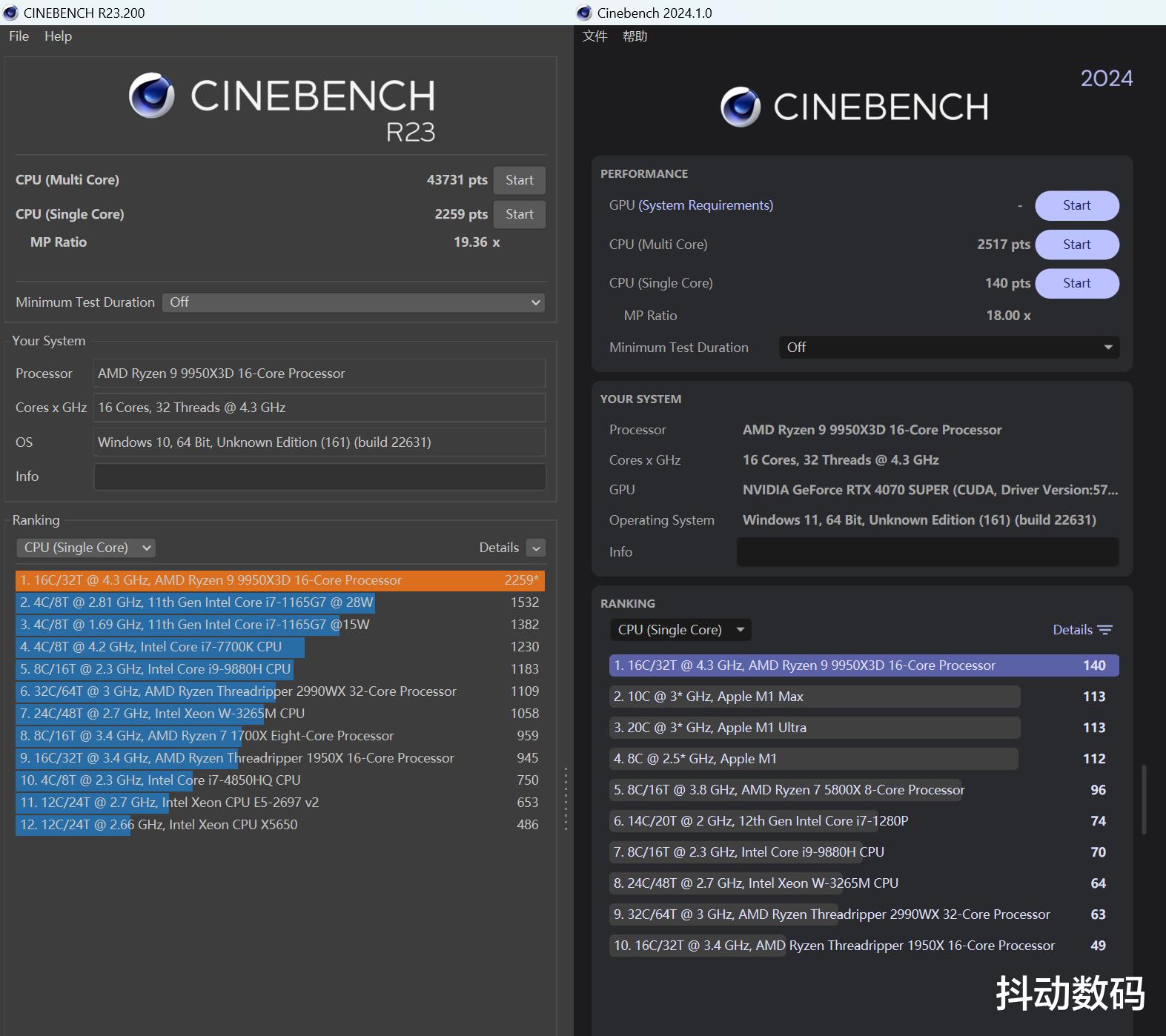The height and width of the screenshot is (1036, 1166).
Task: Select 2024 row Intel Core i9-9880H
Action: [x=864, y=852]
